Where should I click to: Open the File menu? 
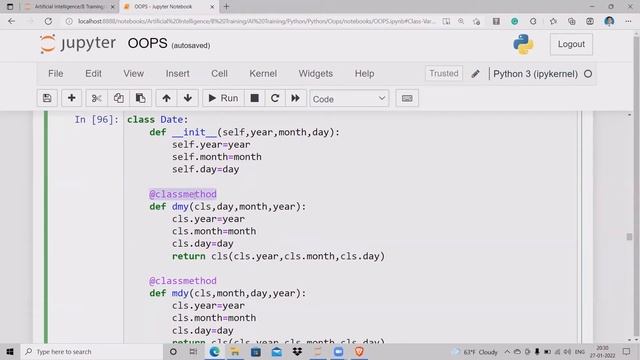click(56, 73)
